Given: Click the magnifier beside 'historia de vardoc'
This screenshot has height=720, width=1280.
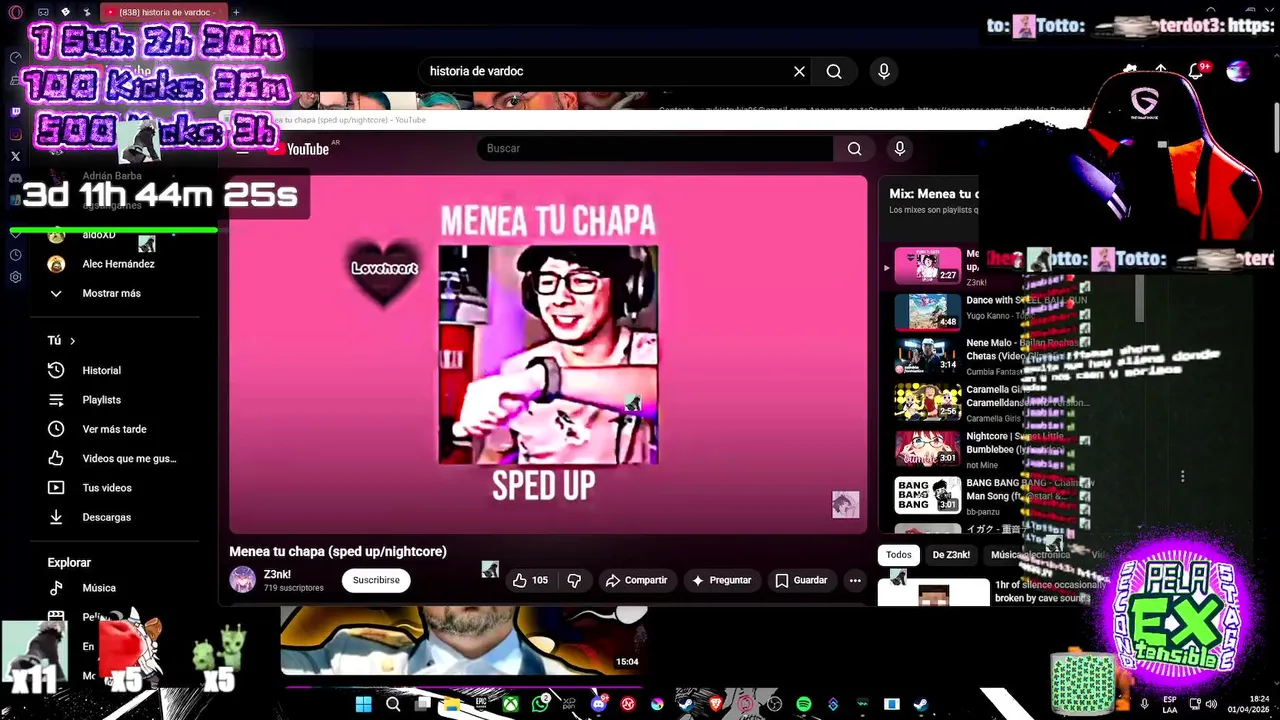Looking at the screenshot, I should click(834, 71).
